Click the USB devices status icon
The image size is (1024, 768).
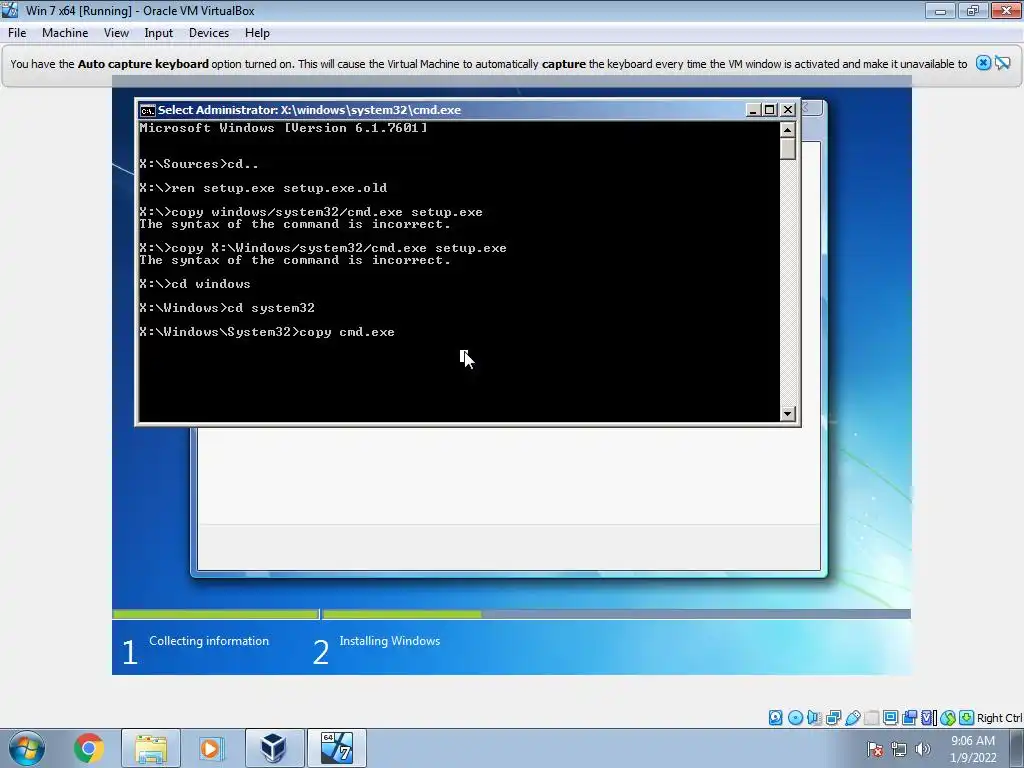(x=852, y=718)
